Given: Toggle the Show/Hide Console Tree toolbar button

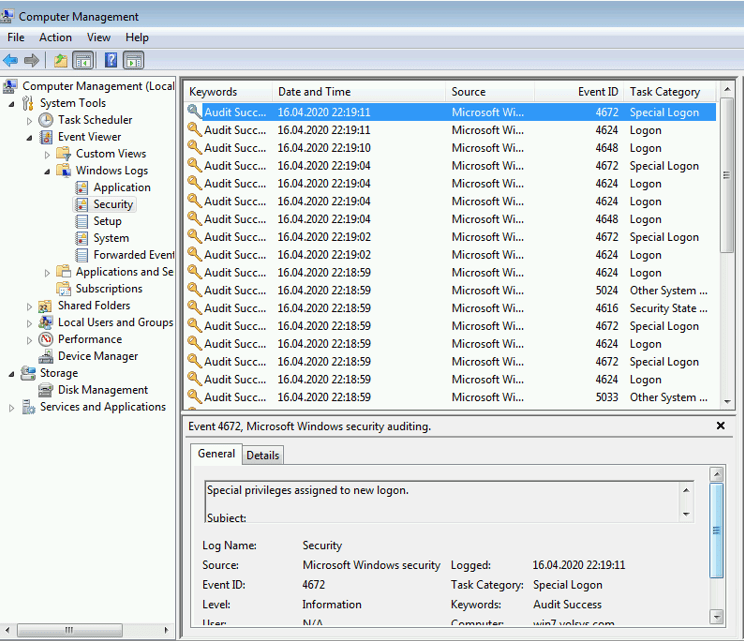Looking at the screenshot, I should click(83, 60).
